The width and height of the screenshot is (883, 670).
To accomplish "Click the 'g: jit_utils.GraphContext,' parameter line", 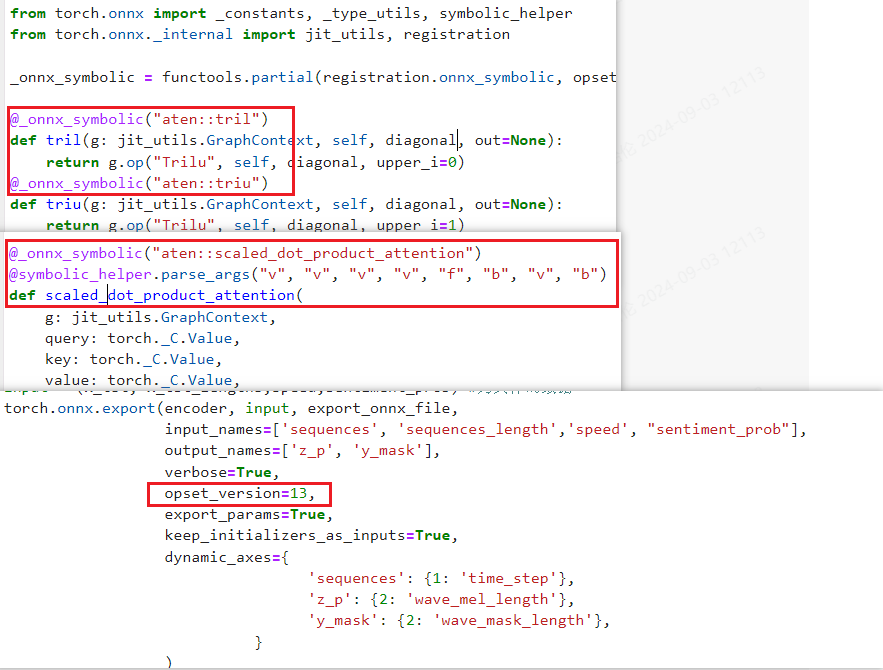I will [160, 318].
